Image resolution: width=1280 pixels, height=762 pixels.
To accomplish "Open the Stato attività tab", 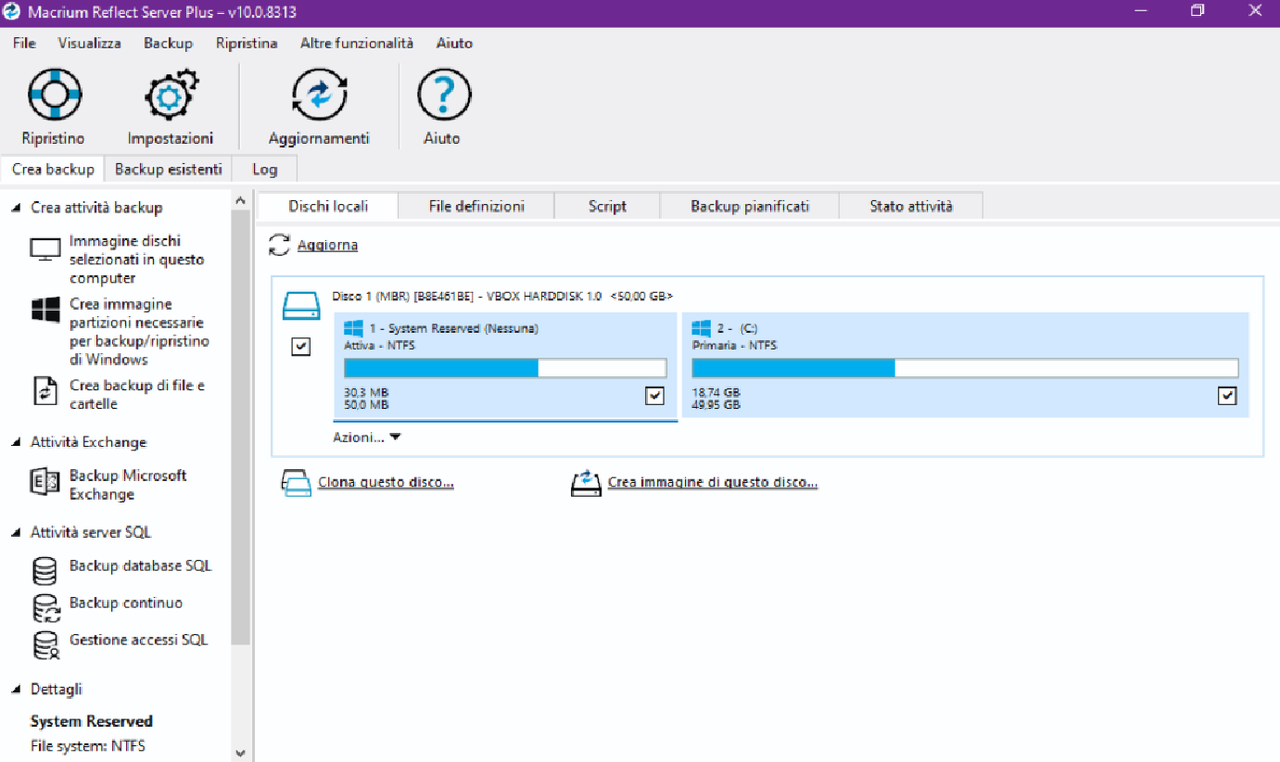I will click(911, 206).
